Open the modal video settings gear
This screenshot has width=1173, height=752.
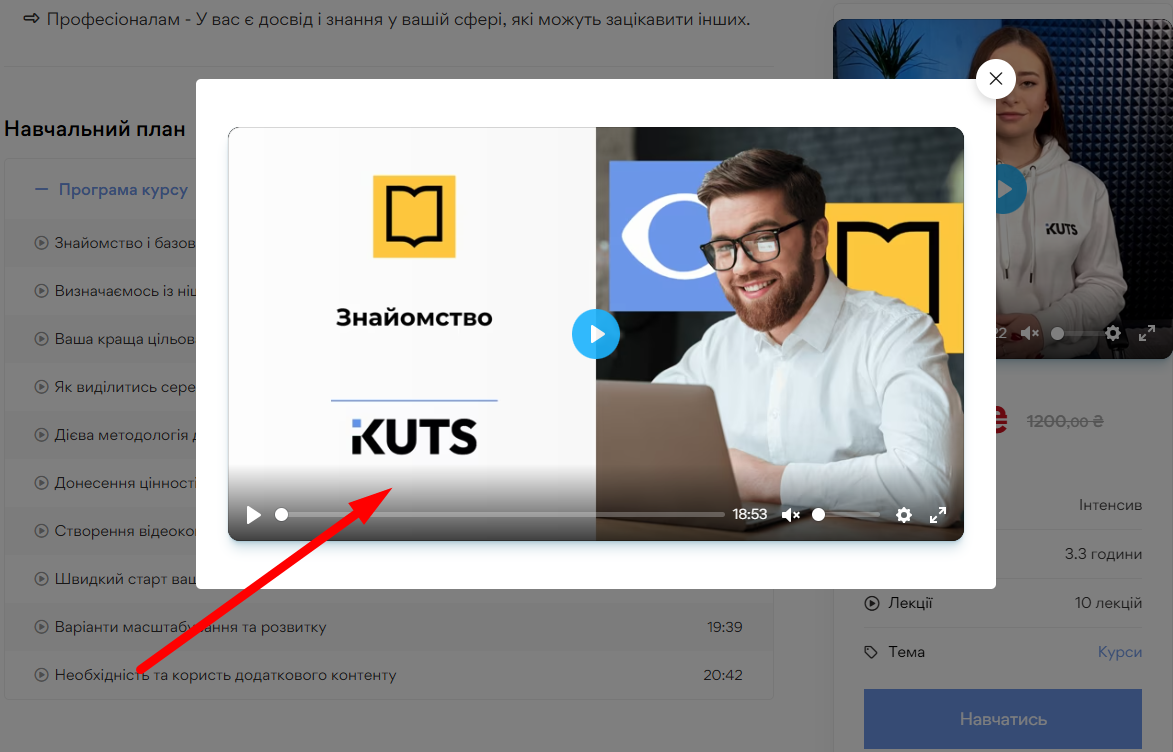coord(904,515)
